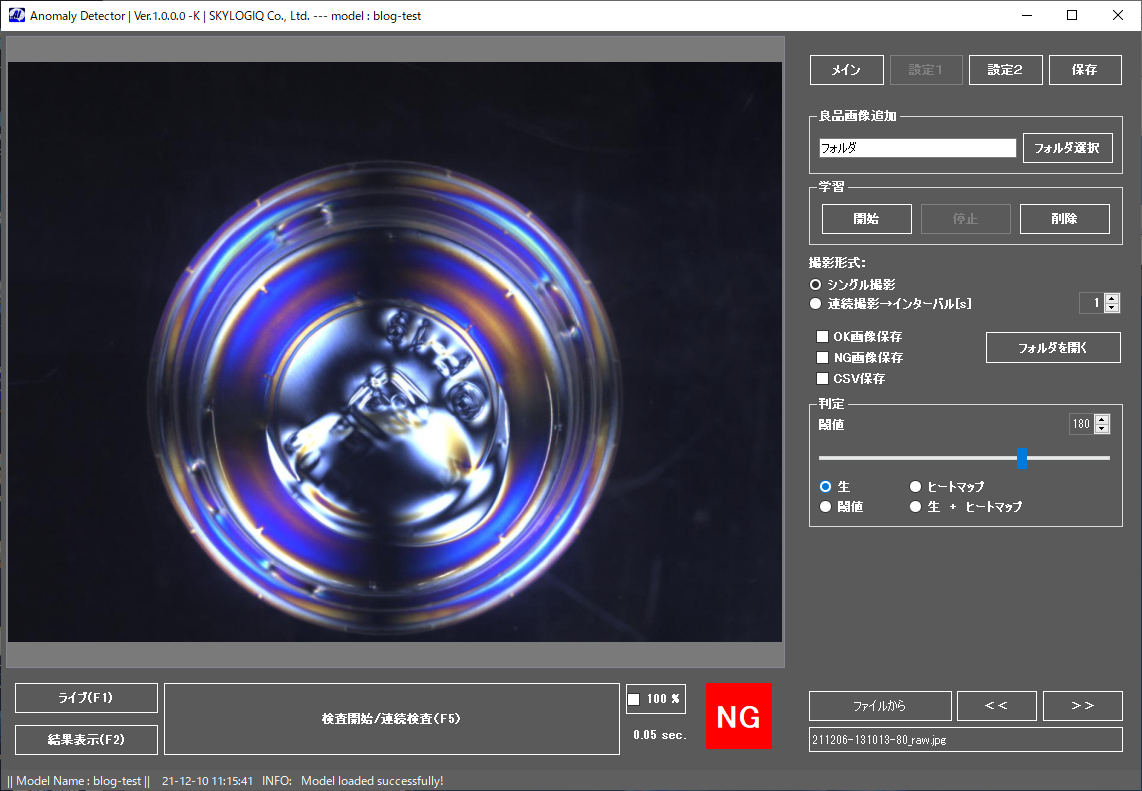
Task: Click 検査開始/連続検査(F5) button
Action: click(392, 719)
